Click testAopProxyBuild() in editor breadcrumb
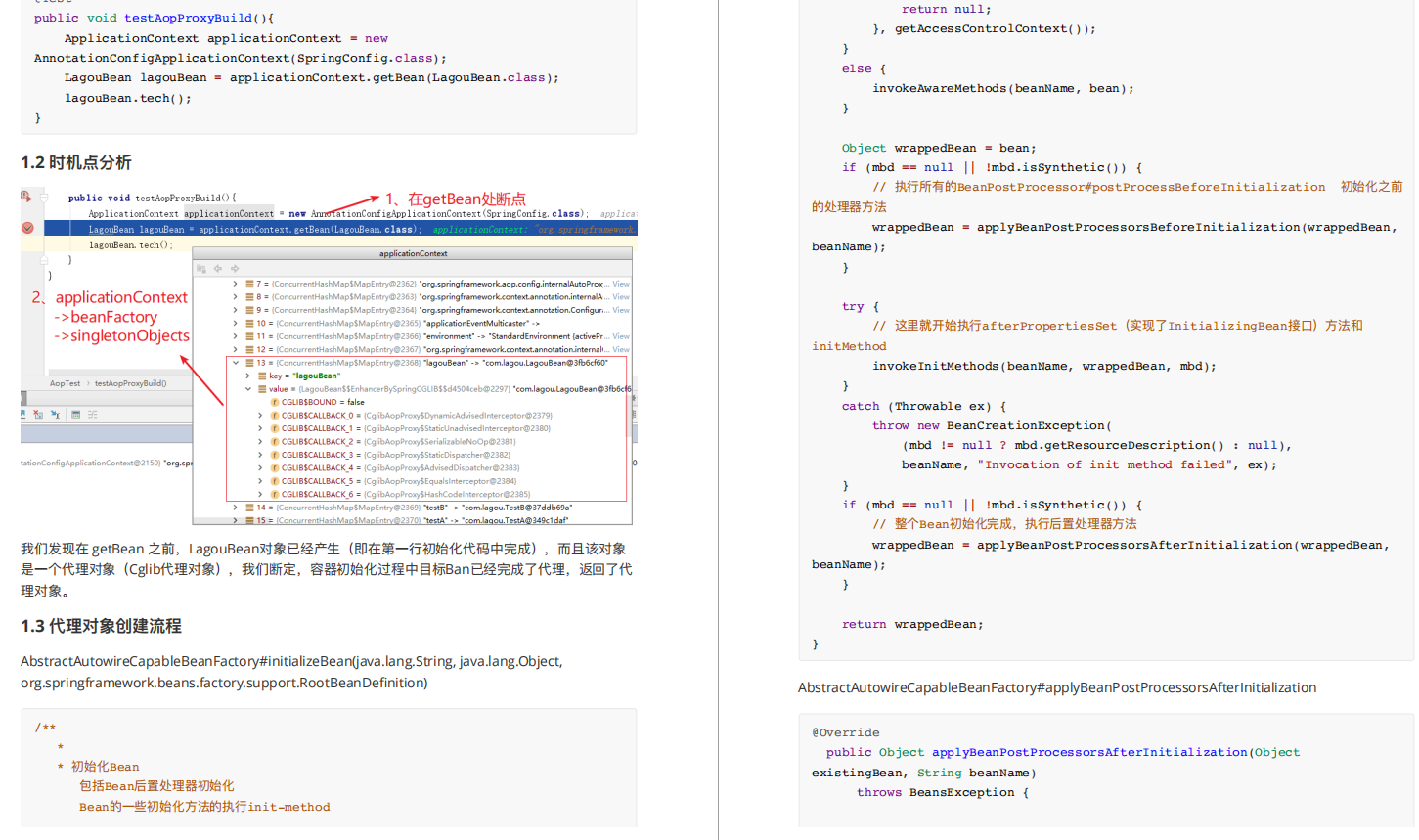This screenshot has width=1419, height=840. click(130, 383)
